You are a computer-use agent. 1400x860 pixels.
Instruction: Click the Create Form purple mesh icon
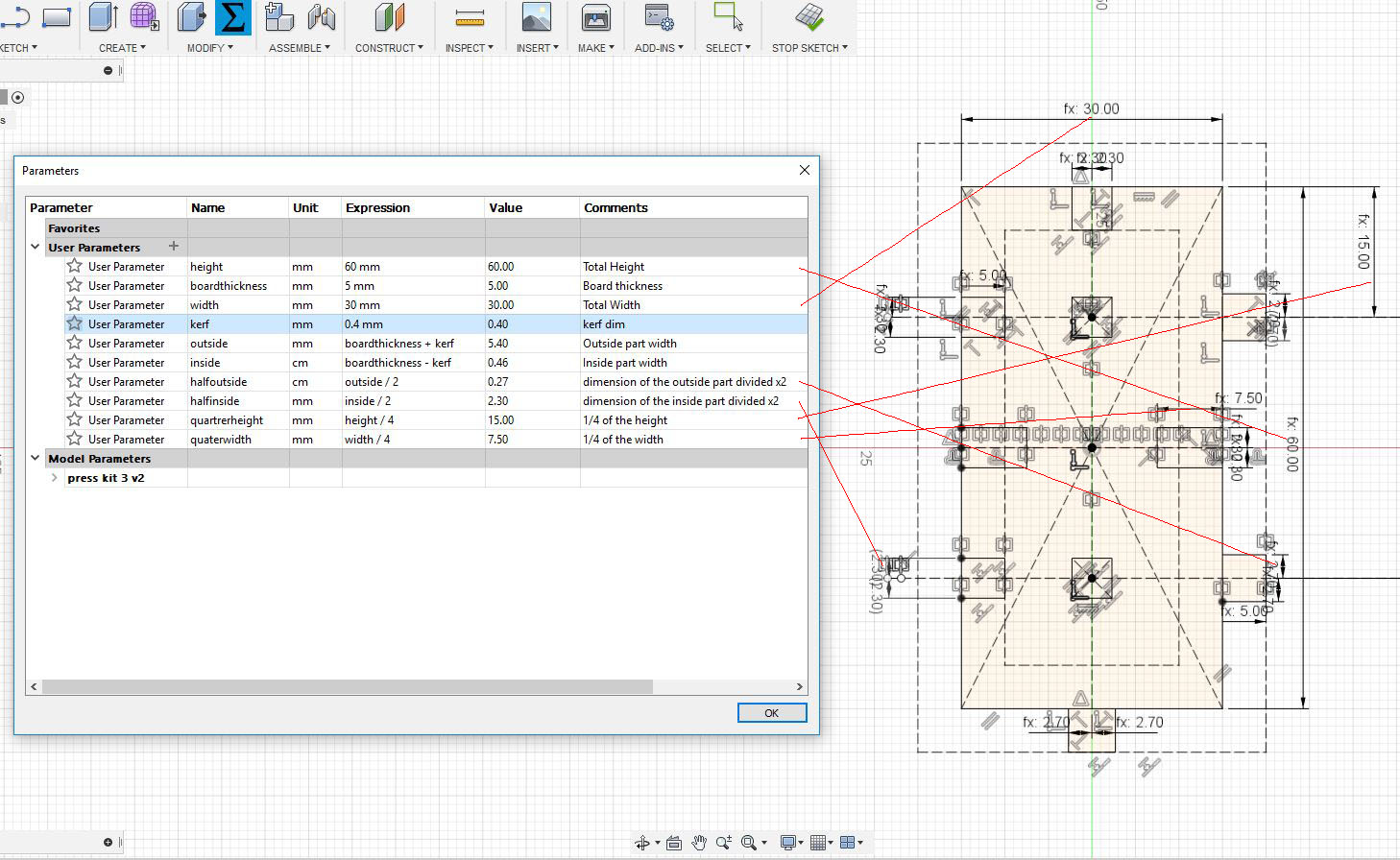click(x=143, y=16)
